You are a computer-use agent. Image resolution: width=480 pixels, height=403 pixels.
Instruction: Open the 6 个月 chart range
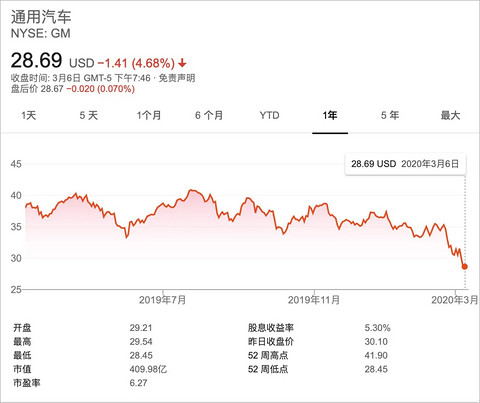(209, 115)
